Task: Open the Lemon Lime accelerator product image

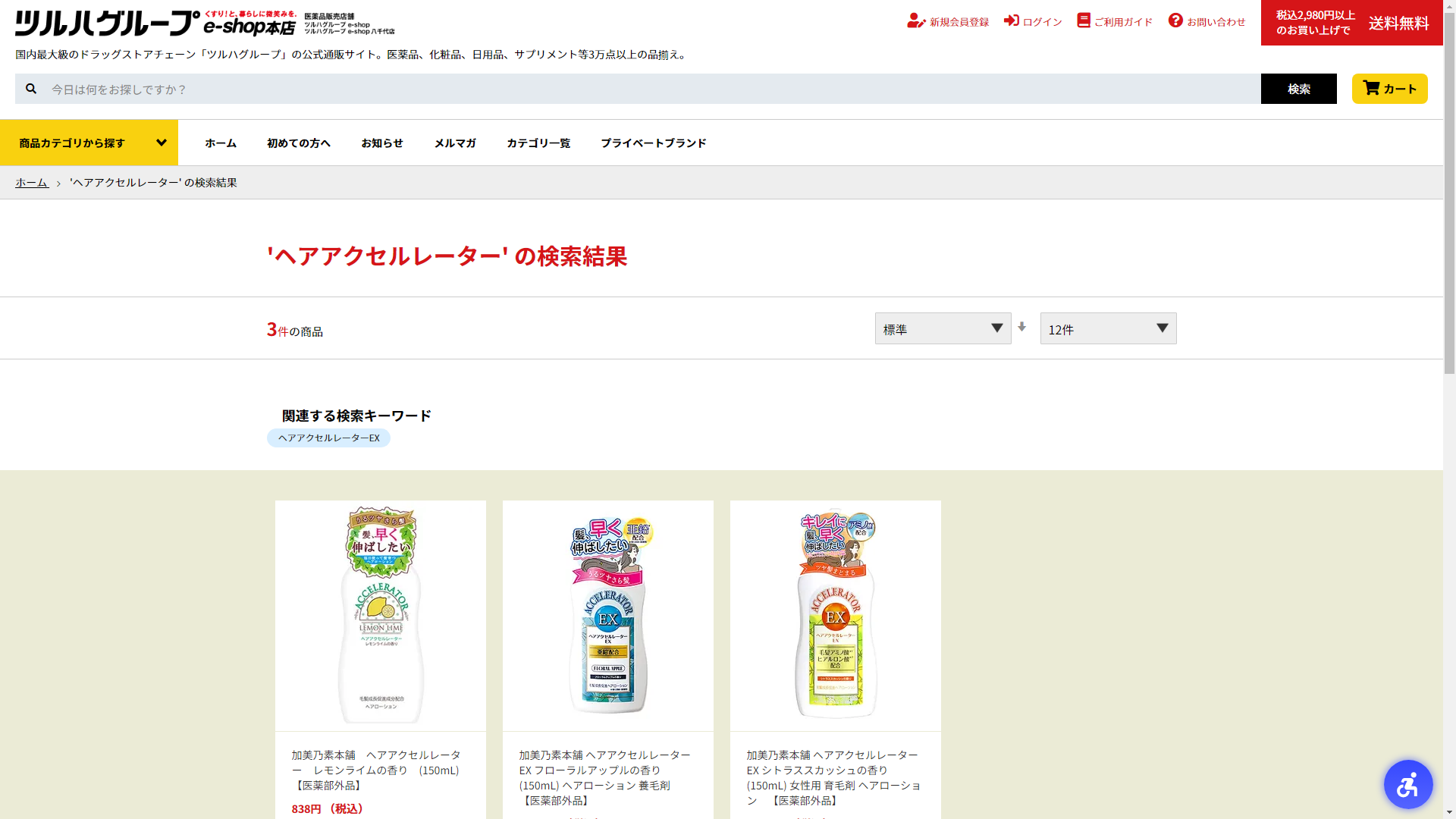Action: [x=380, y=615]
